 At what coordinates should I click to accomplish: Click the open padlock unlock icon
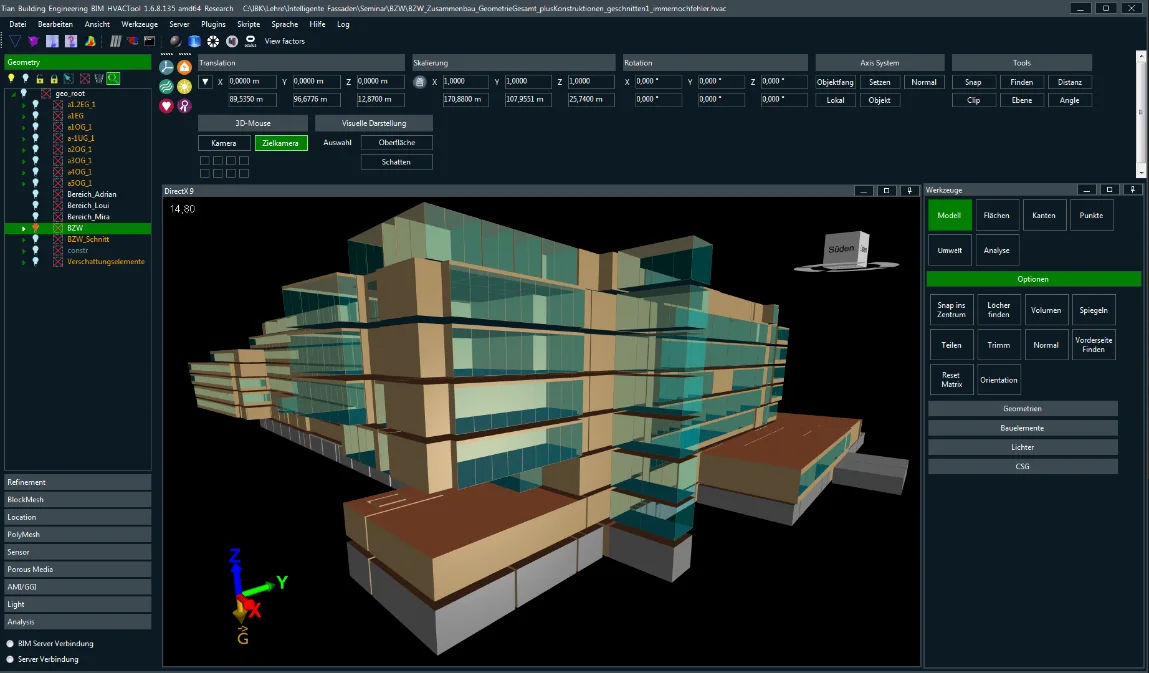(x=40, y=78)
